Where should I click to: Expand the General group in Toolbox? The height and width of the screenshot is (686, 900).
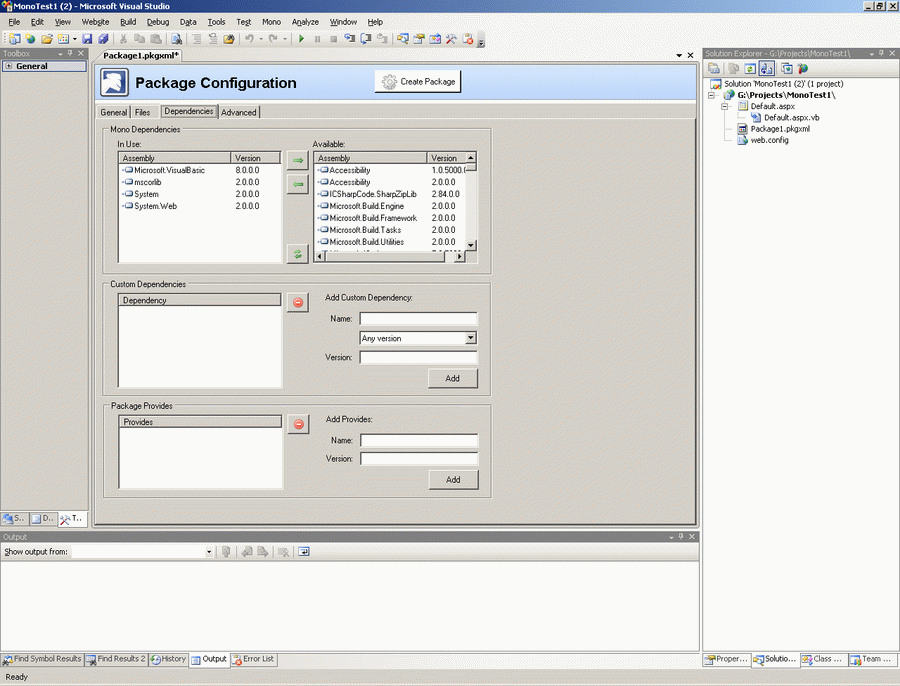tap(8, 66)
